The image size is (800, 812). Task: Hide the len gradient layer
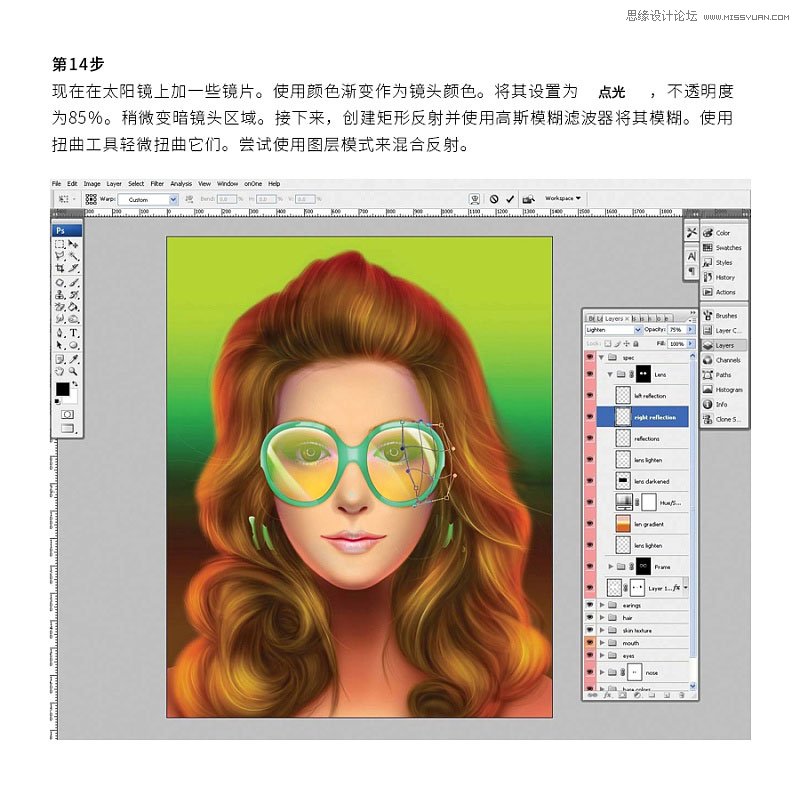pos(590,524)
